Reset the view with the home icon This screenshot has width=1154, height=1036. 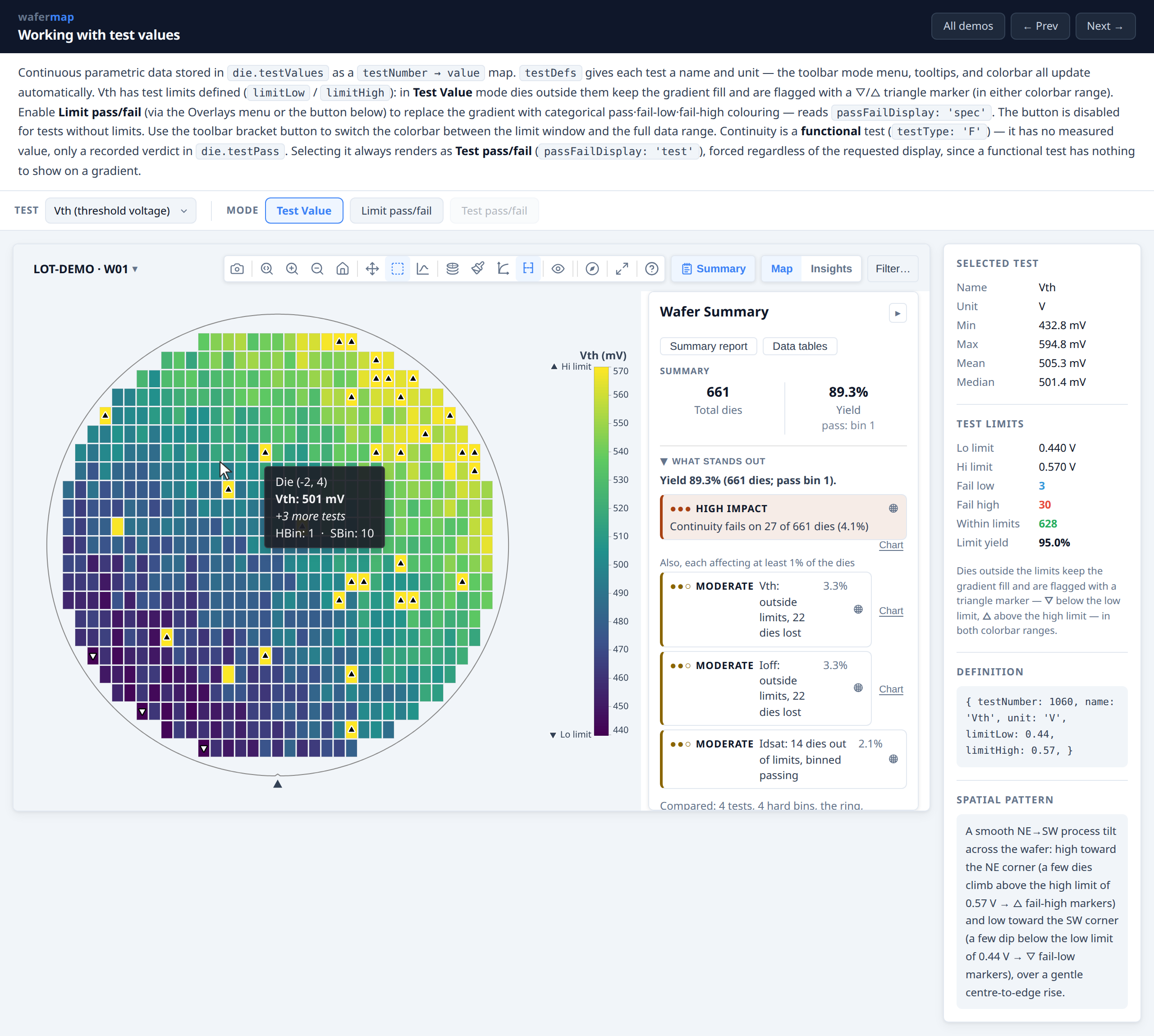[343, 269]
